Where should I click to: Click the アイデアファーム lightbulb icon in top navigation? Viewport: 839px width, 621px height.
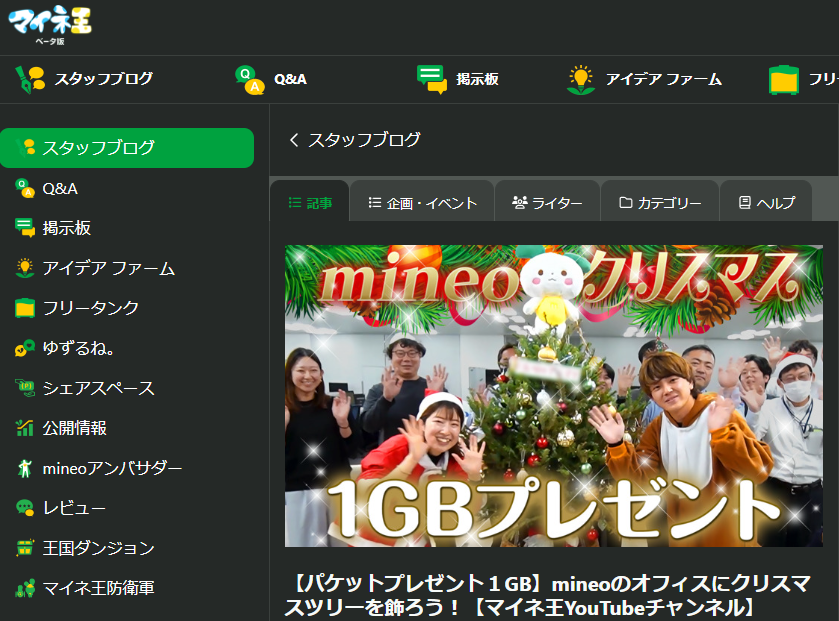(x=581, y=80)
